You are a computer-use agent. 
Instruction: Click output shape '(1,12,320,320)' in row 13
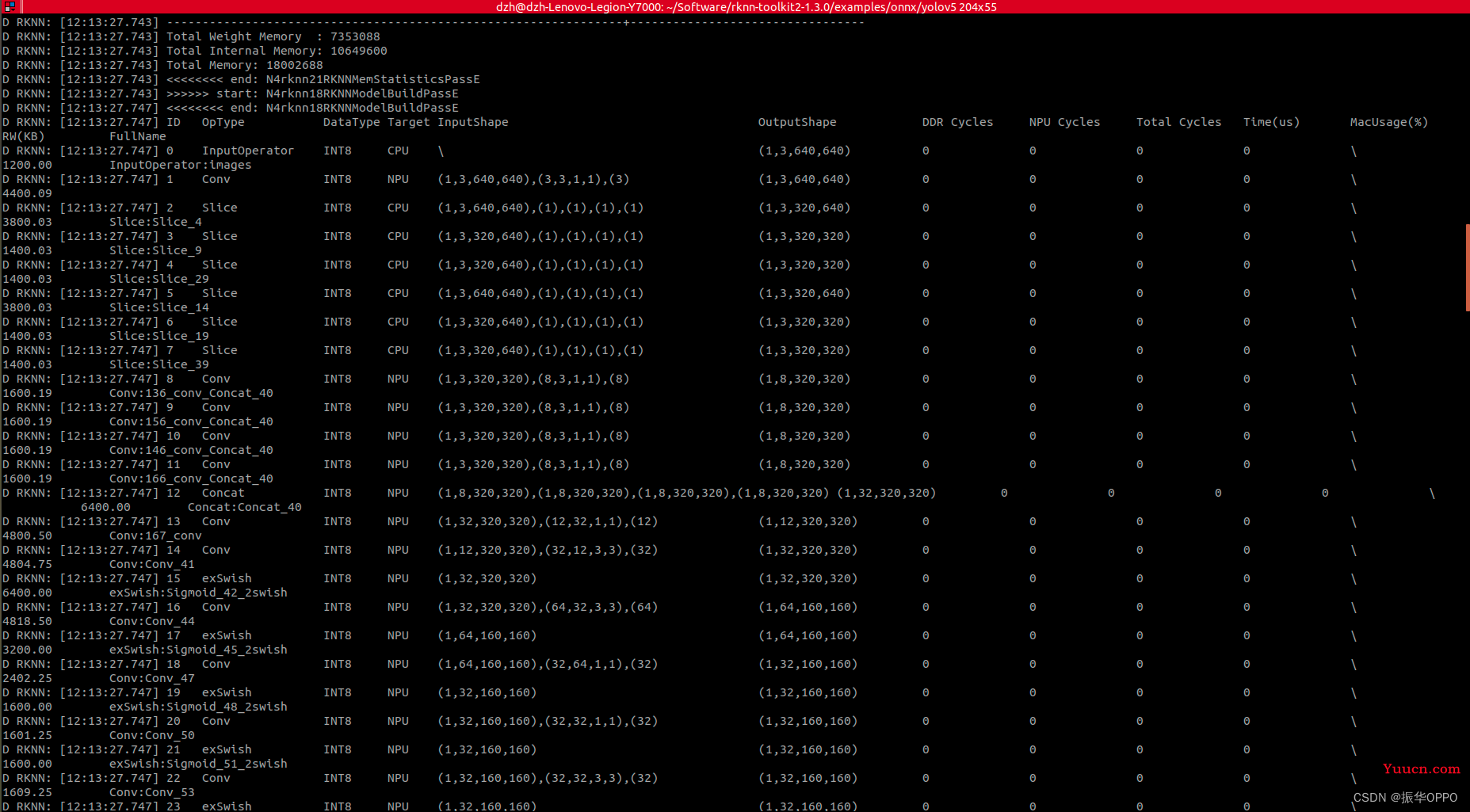click(x=808, y=521)
